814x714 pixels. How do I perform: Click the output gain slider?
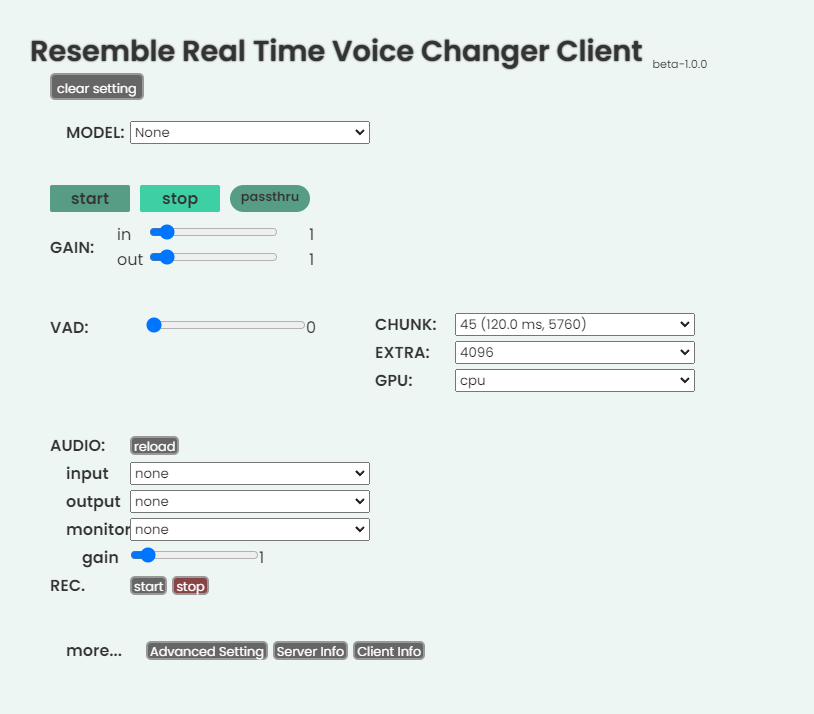pyautogui.click(x=213, y=257)
